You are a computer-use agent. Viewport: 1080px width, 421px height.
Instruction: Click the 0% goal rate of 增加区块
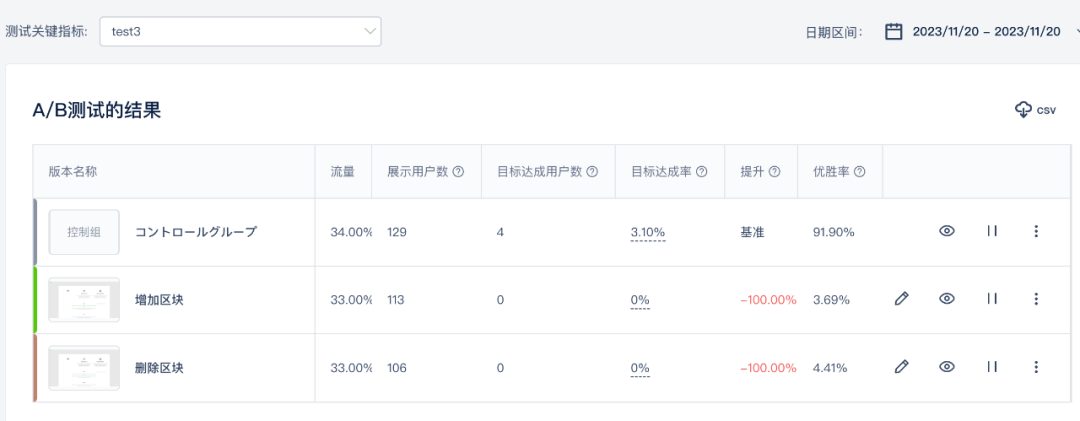(x=640, y=300)
